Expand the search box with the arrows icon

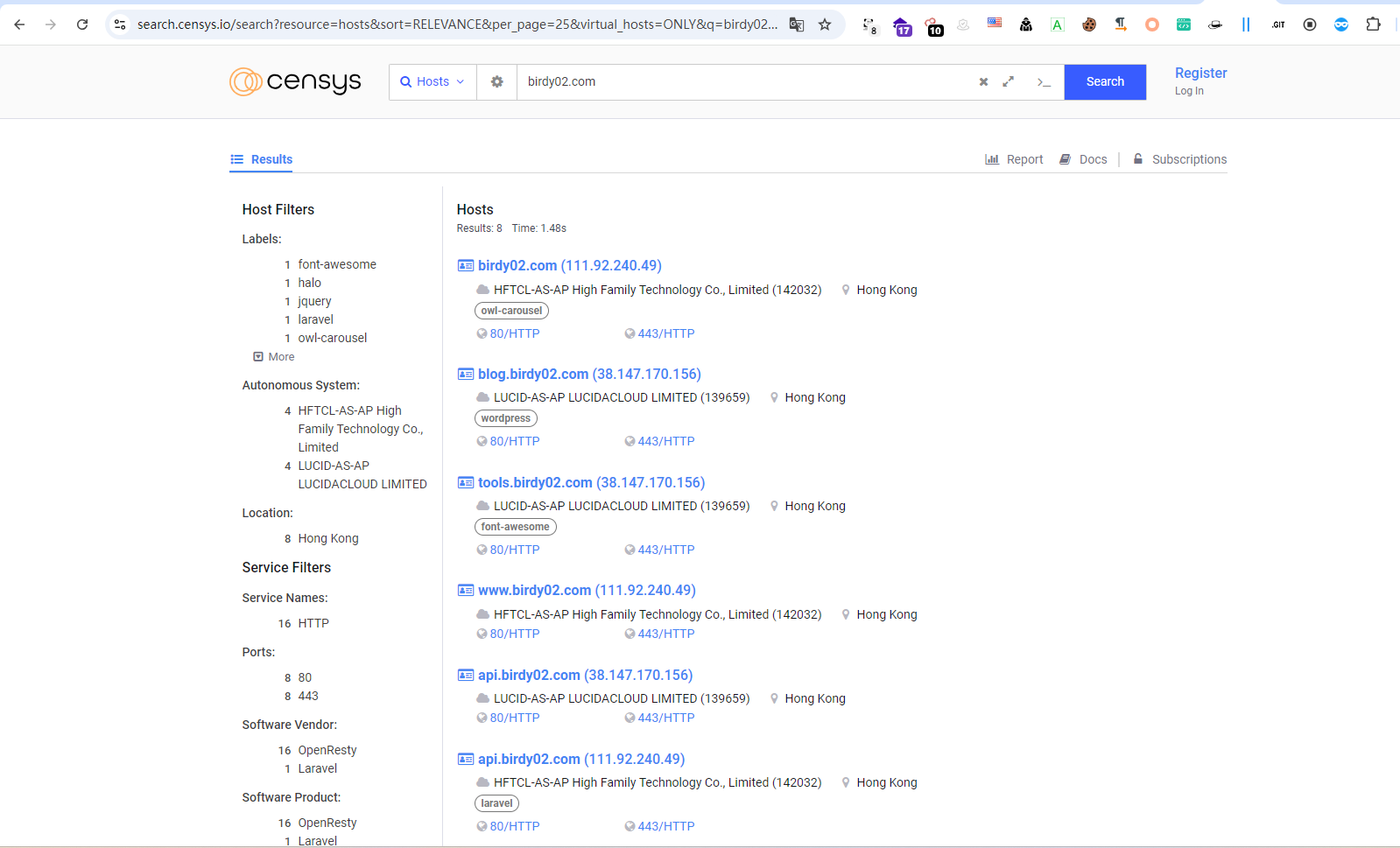click(x=1009, y=81)
